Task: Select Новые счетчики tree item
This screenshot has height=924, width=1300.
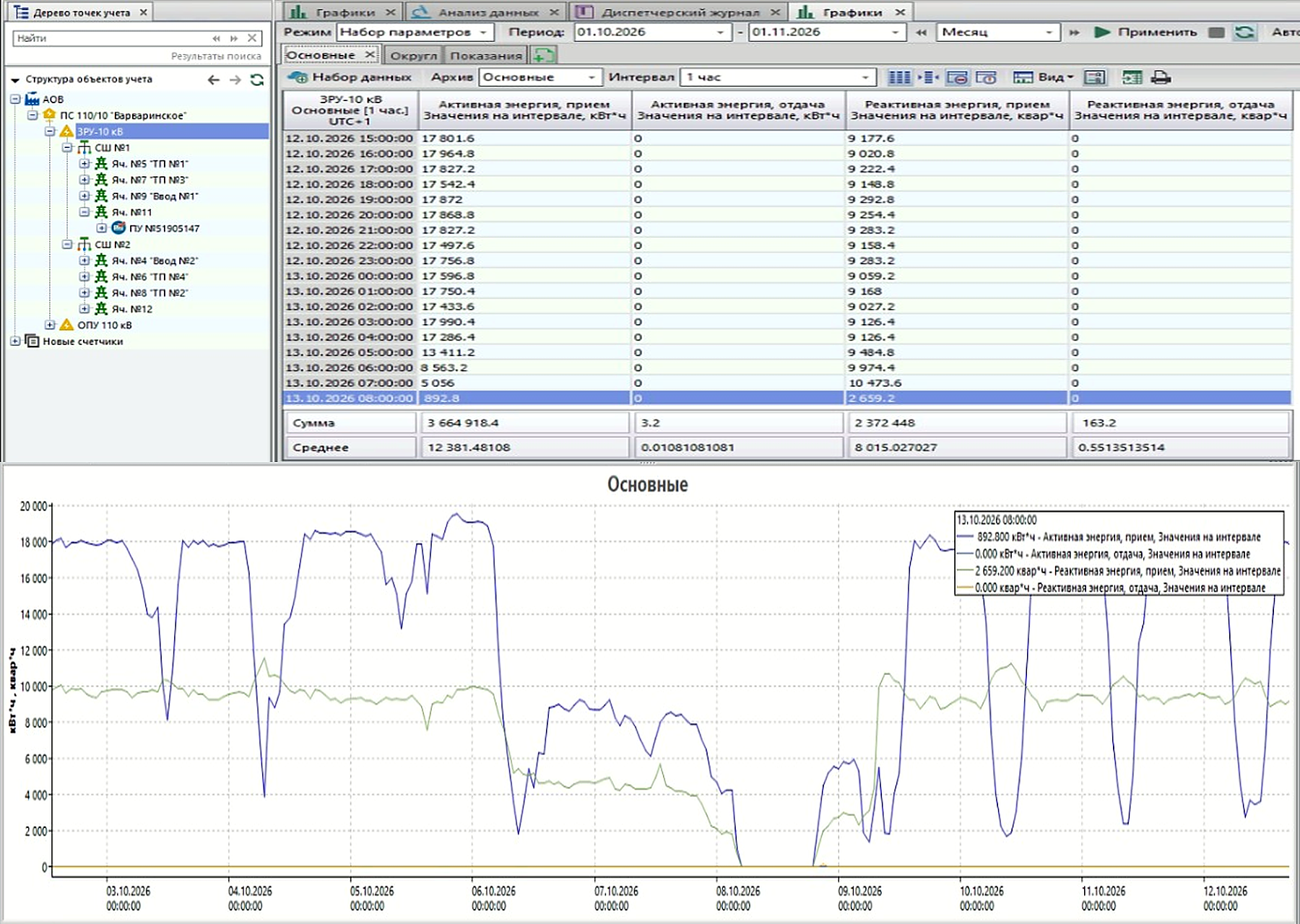Action: [82, 341]
